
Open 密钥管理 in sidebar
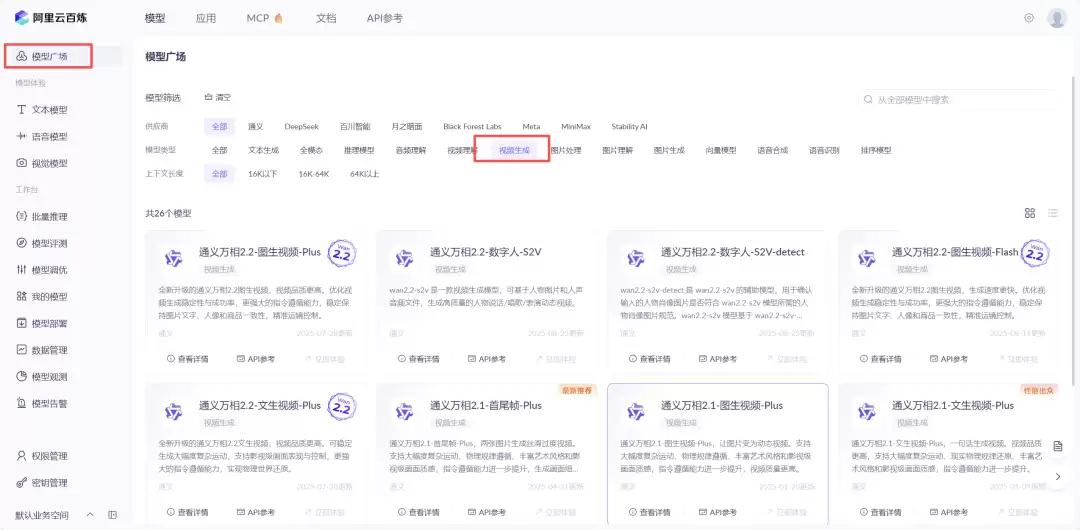pos(43,482)
